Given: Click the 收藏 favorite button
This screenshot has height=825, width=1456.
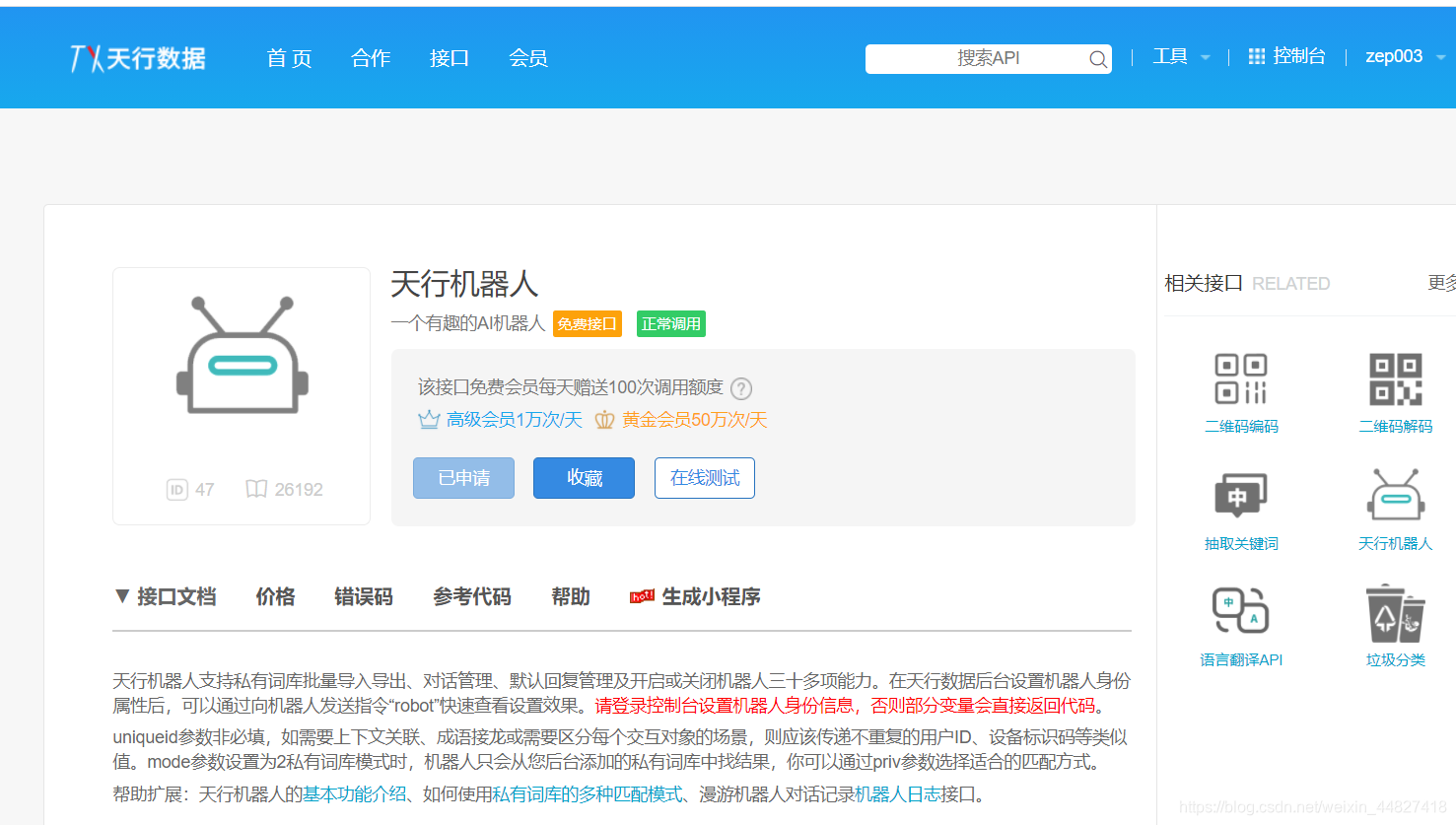Looking at the screenshot, I should [x=584, y=477].
